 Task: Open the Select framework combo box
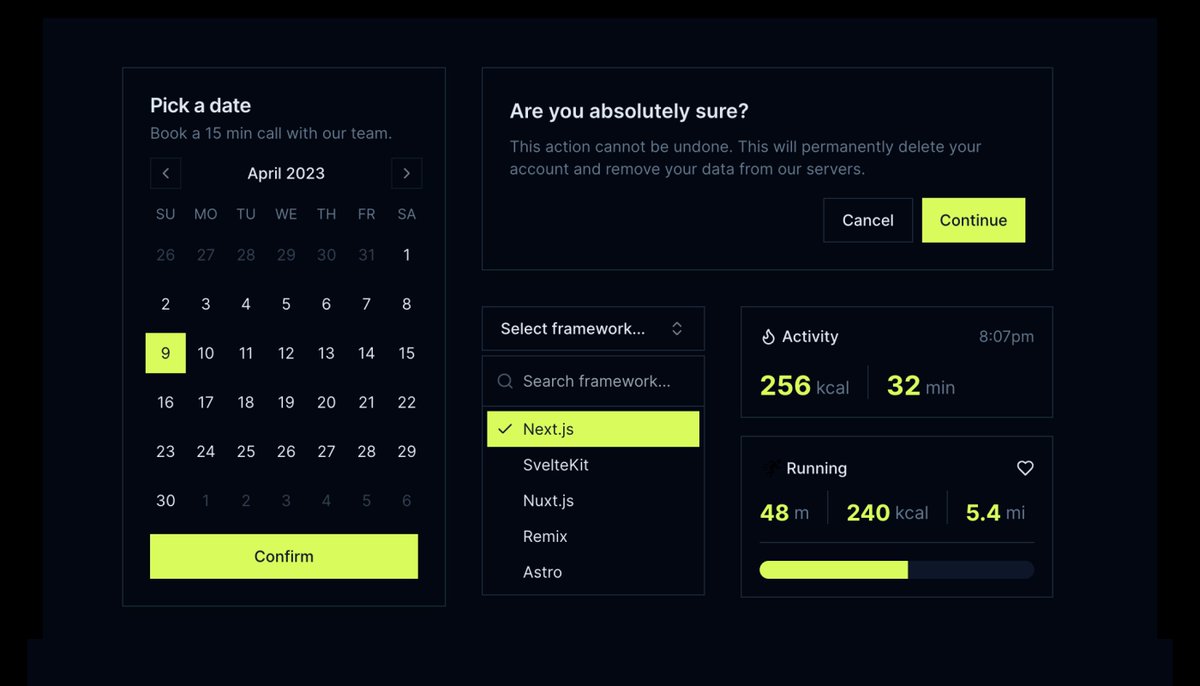click(x=593, y=328)
